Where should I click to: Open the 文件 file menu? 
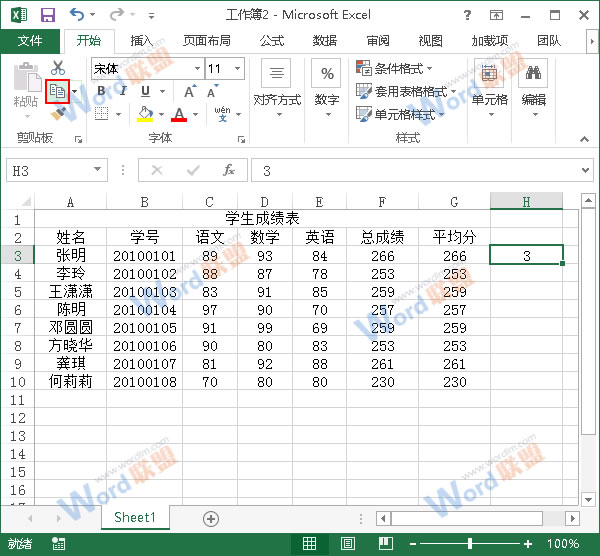(x=30, y=41)
